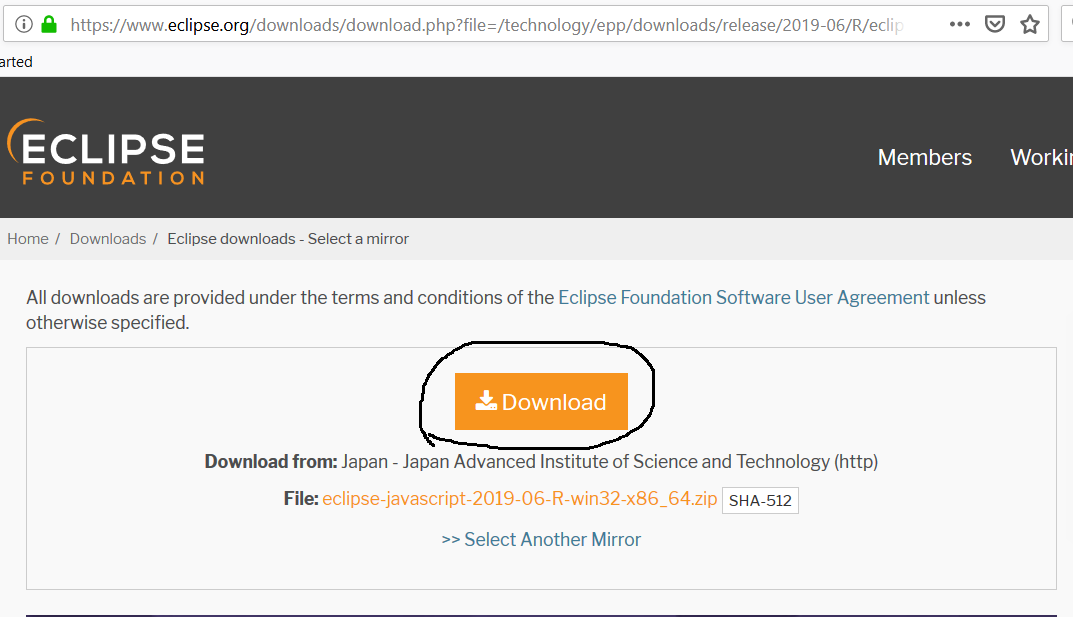Open Eclipse Foundation Software User Agreement link
Image resolution: width=1073 pixels, height=617 pixels.
coord(744,298)
